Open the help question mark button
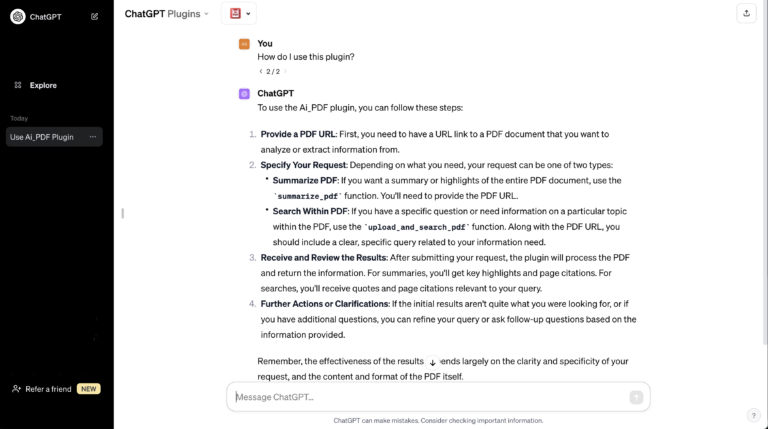The width and height of the screenshot is (768, 429). tap(753, 415)
